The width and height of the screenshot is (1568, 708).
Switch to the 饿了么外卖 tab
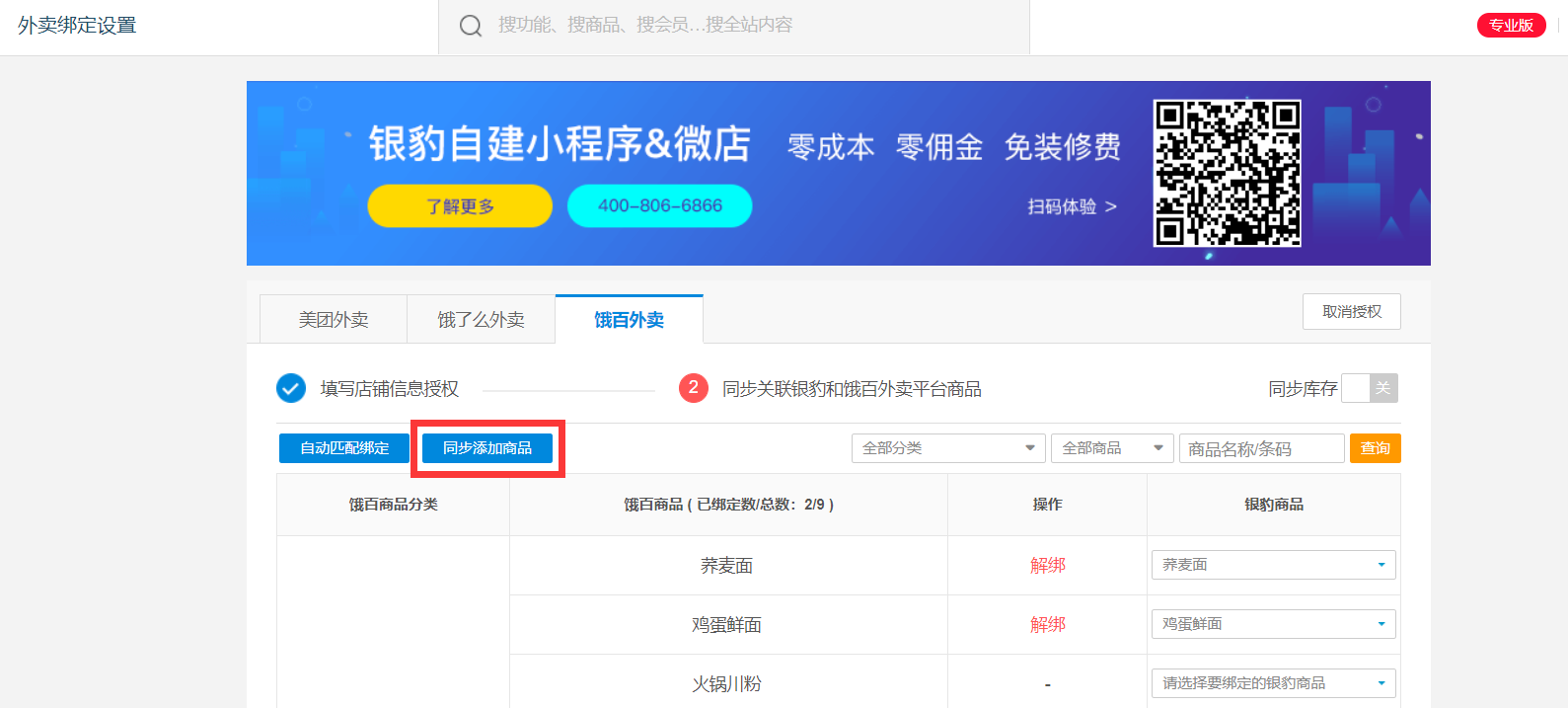(481, 320)
